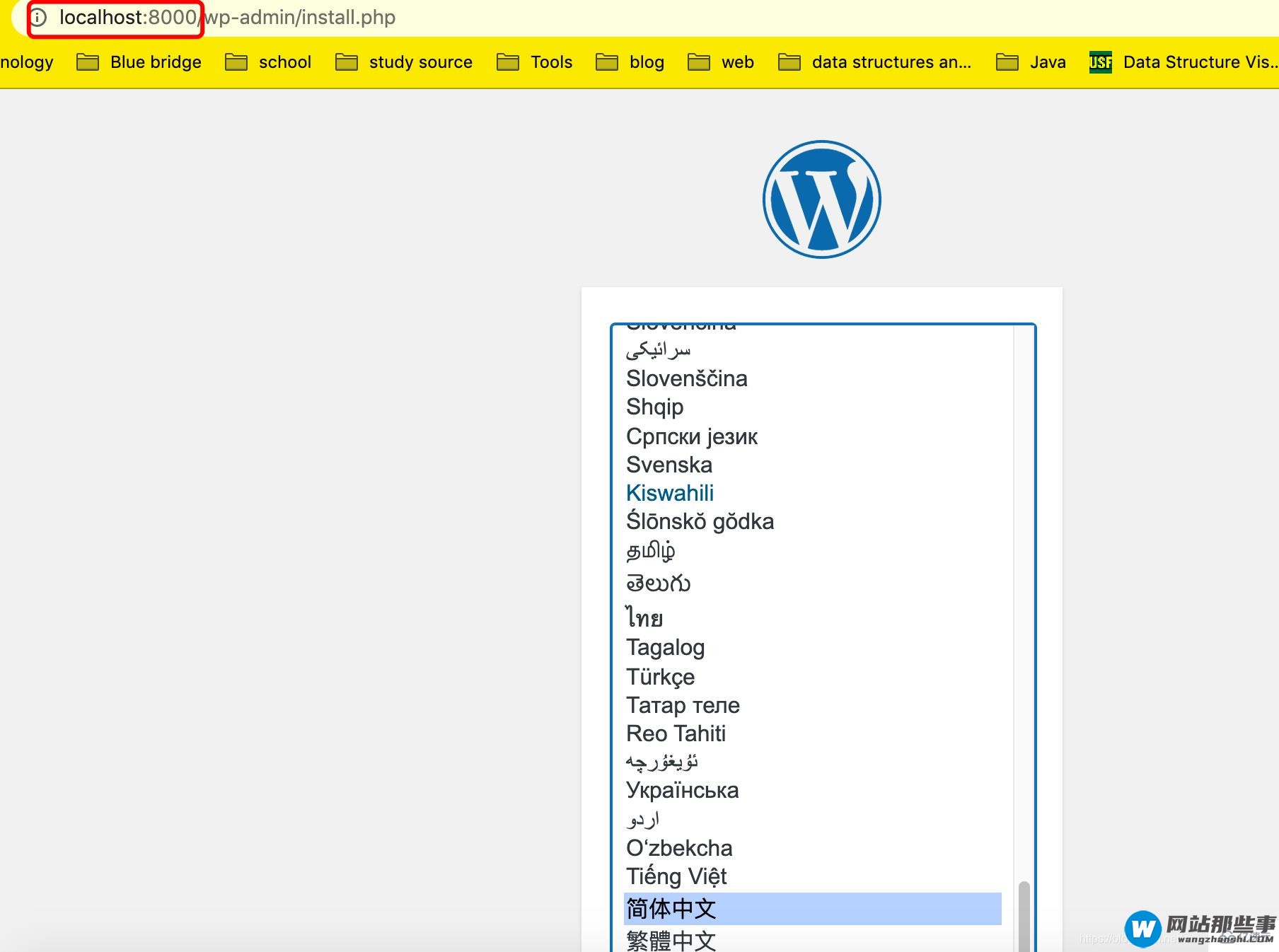This screenshot has height=952, width=1279.
Task: Select Shqip language option
Action: (812, 407)
